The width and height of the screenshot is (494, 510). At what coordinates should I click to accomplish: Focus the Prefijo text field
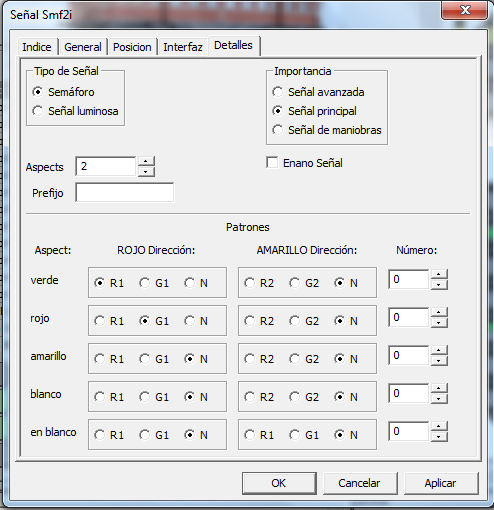124,192
